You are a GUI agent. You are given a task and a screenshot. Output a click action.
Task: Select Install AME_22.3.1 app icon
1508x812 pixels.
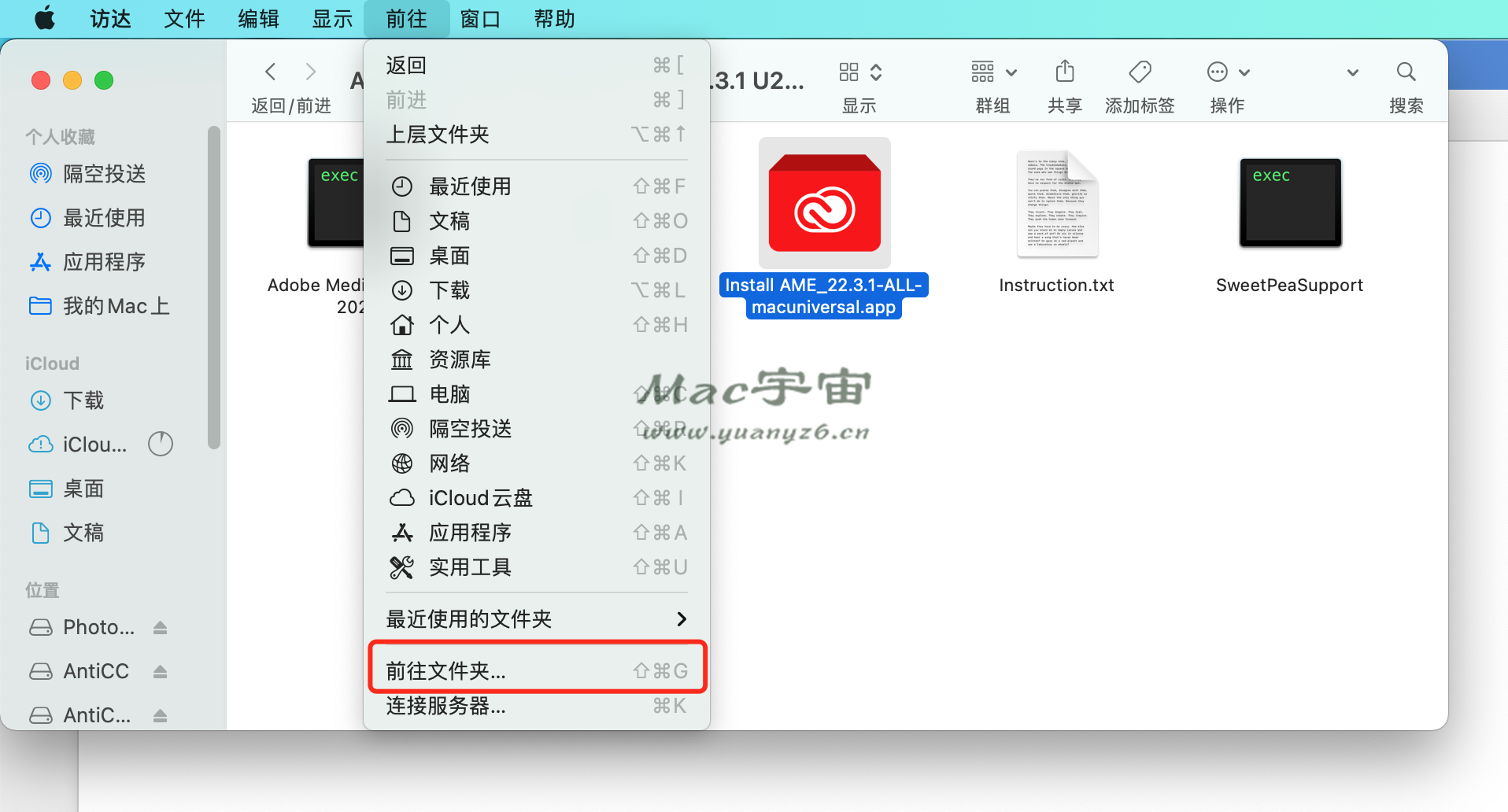pyautogui.click(x=824, y=205)
